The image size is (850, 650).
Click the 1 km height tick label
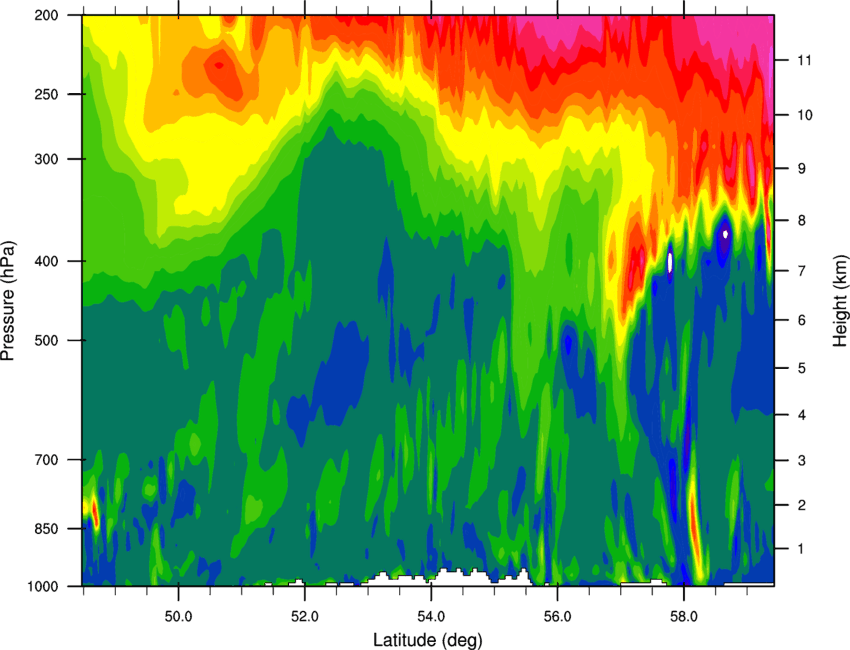[801, 549]
